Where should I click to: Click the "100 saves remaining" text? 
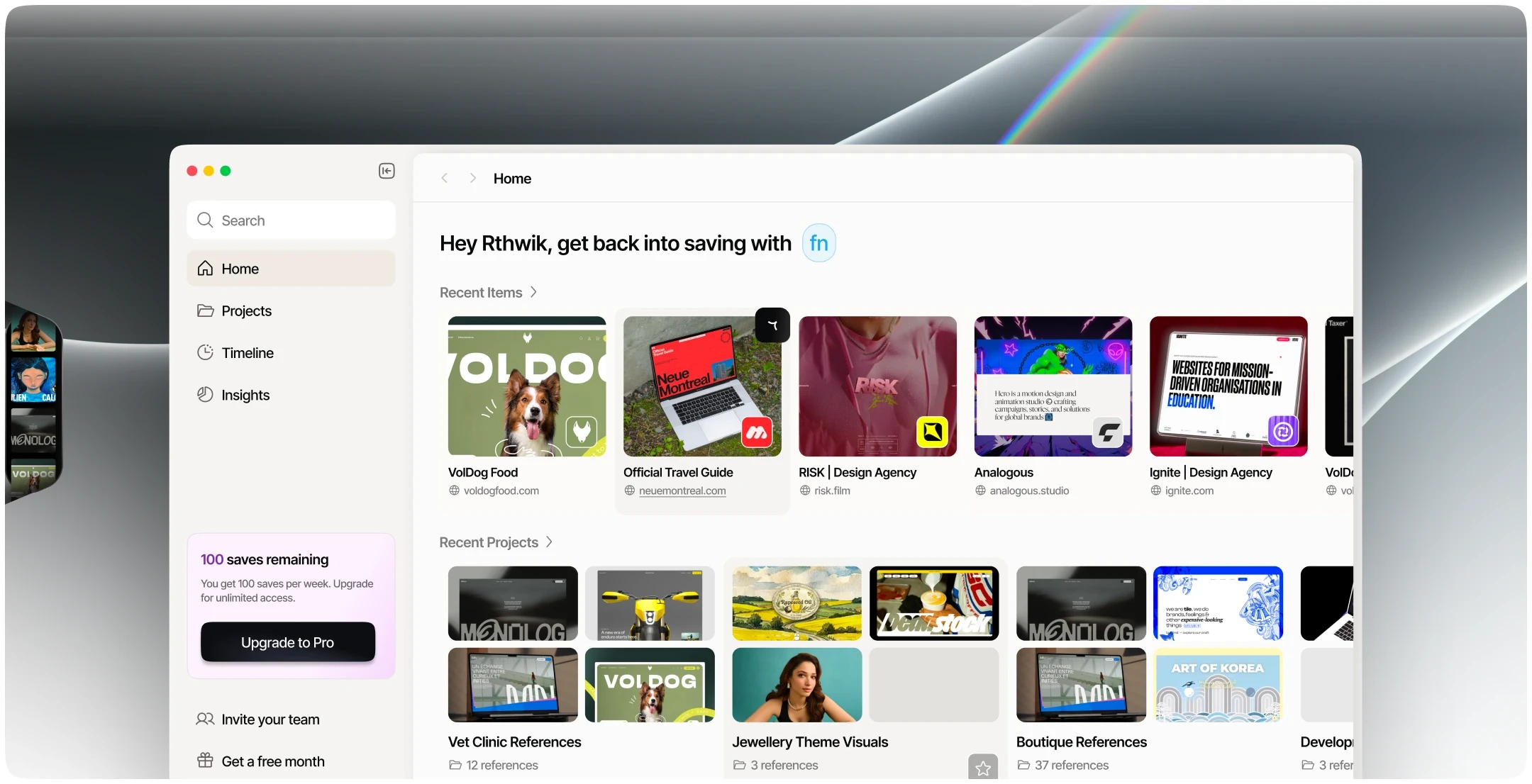click(x=265, y=559)
